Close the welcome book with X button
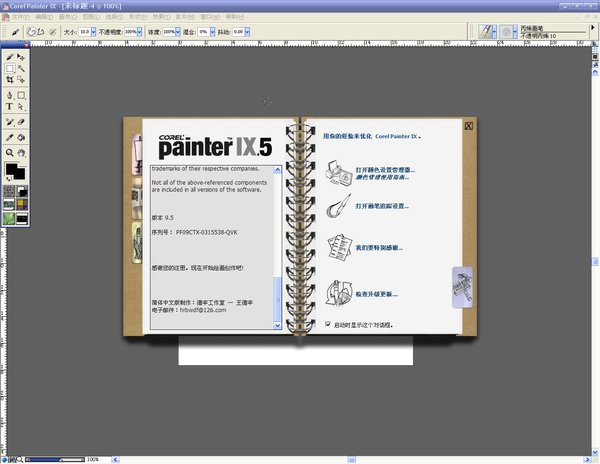 (469, 126)
